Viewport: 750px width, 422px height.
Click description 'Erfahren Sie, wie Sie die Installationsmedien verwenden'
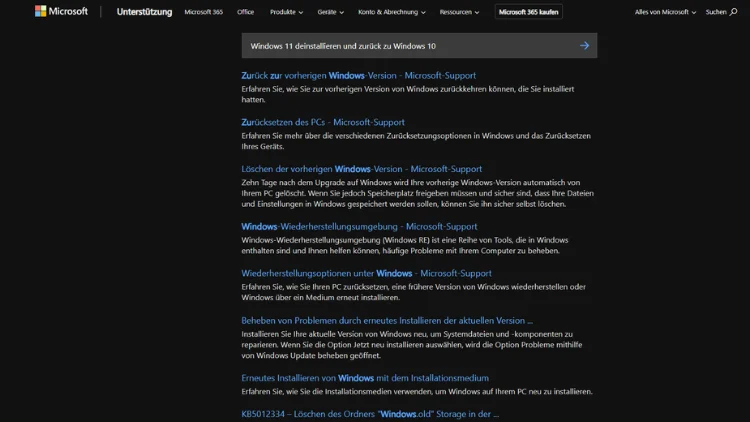coord(417,391)
